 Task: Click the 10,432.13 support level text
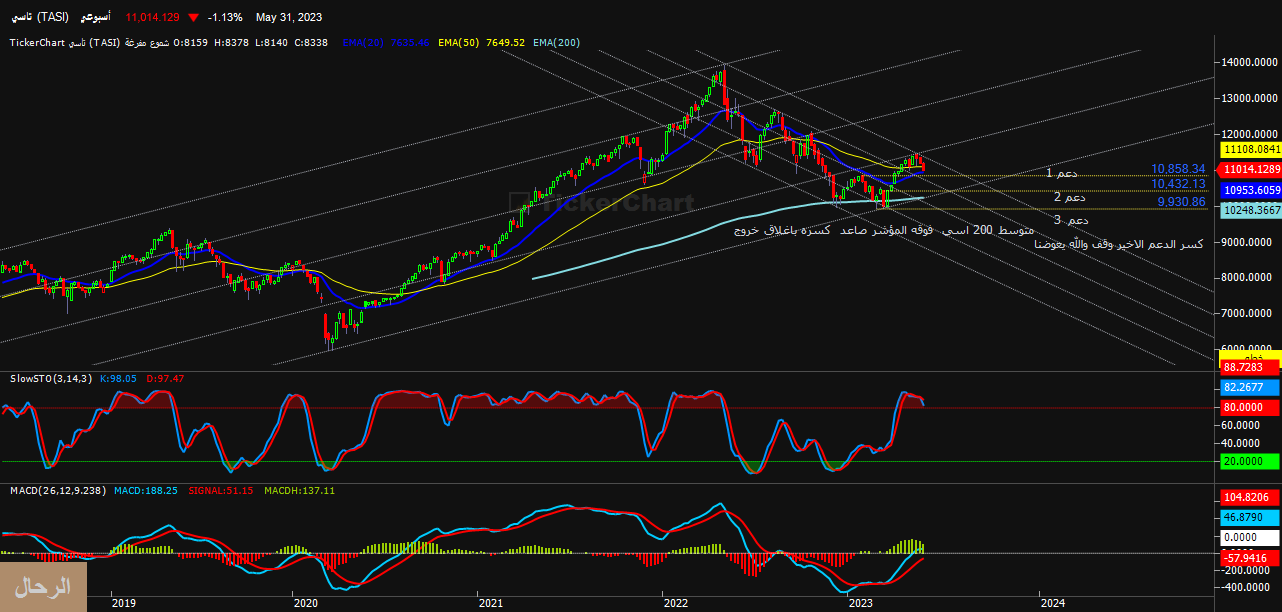coord(1178,184)
